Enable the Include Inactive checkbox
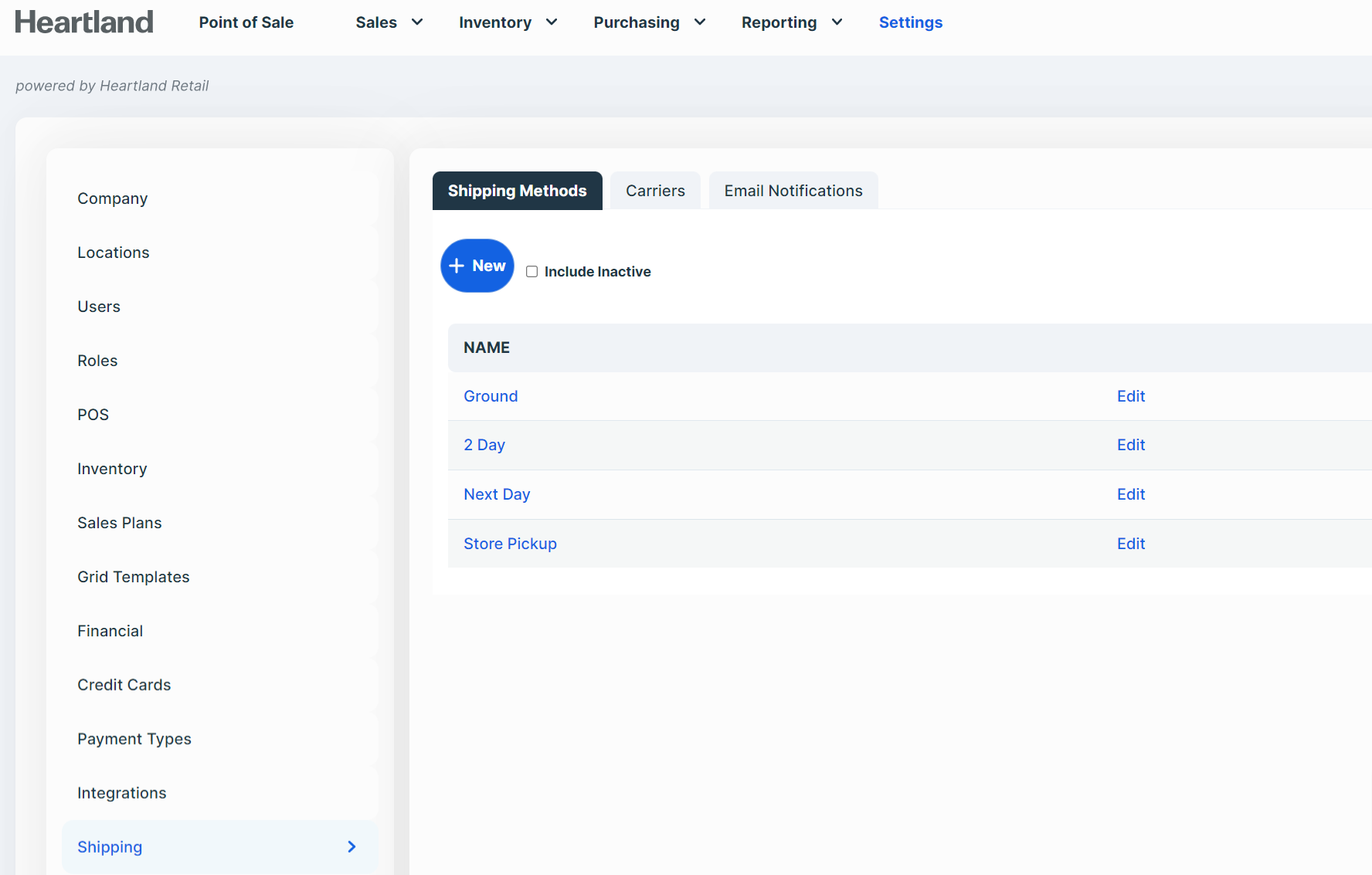Image resolution: width=1372 pixels, height=875 pixels. (531, 272)
